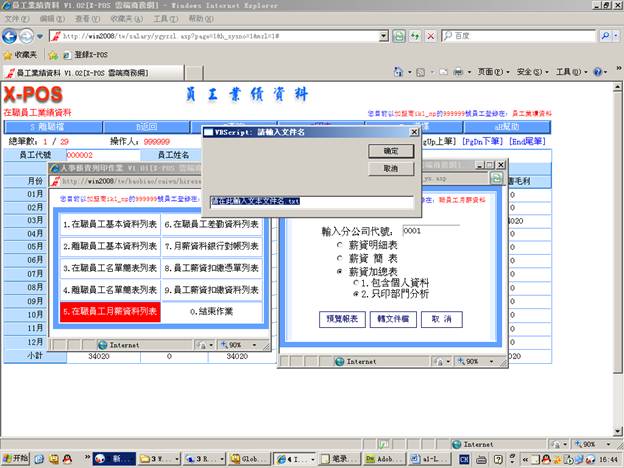624x468 pixels.
Task: Open the address bar URL dropdown
Action: point(384,36)
